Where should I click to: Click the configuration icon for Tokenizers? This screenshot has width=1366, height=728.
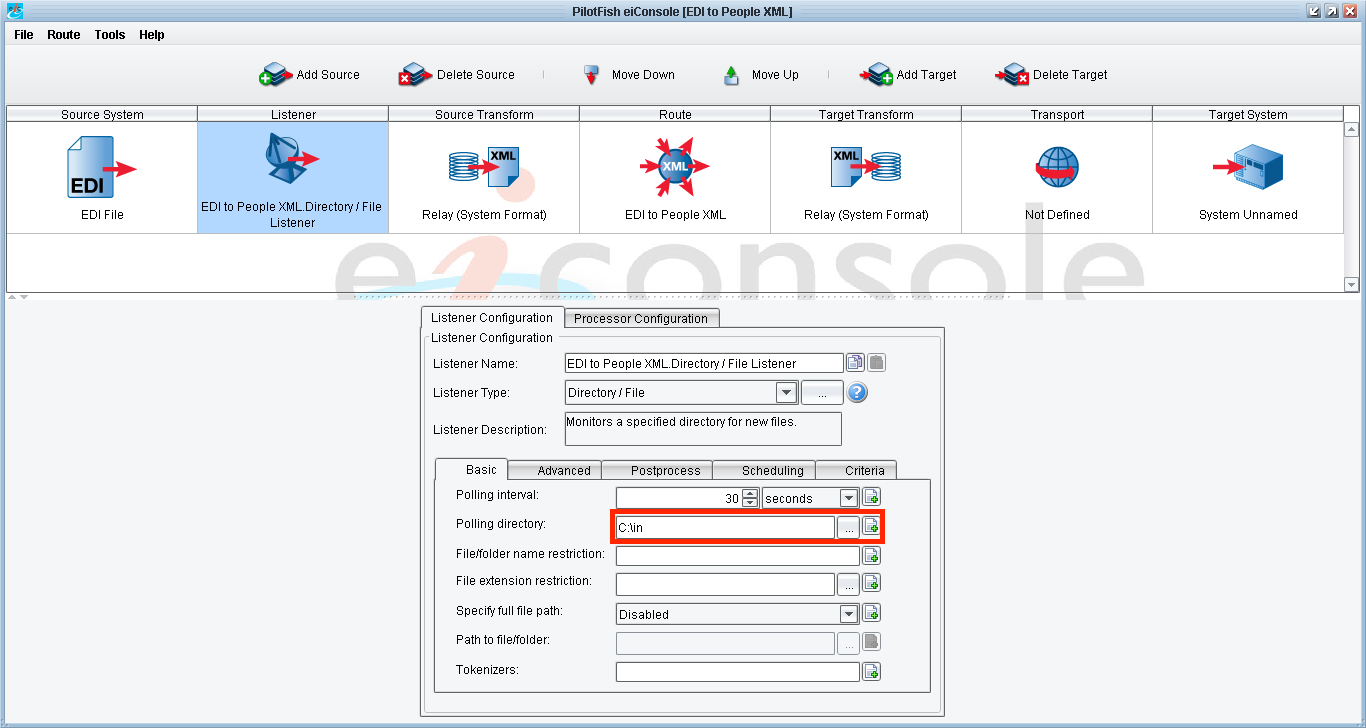(871, 671)
